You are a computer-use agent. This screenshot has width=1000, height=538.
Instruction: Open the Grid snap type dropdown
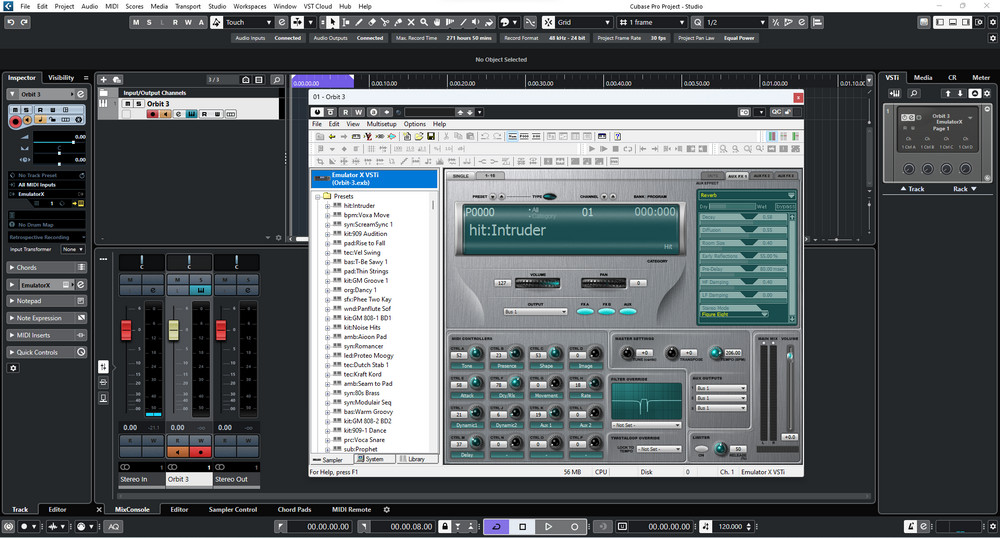(584, 22)
